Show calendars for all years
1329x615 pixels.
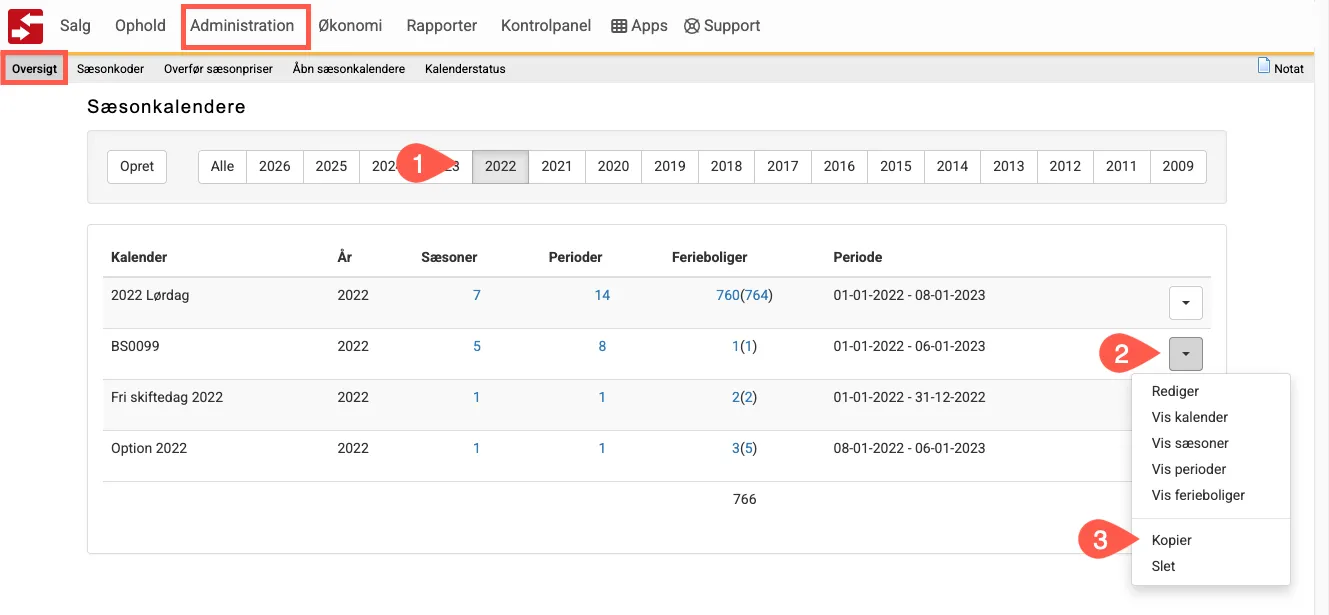[x=222, y=166]
